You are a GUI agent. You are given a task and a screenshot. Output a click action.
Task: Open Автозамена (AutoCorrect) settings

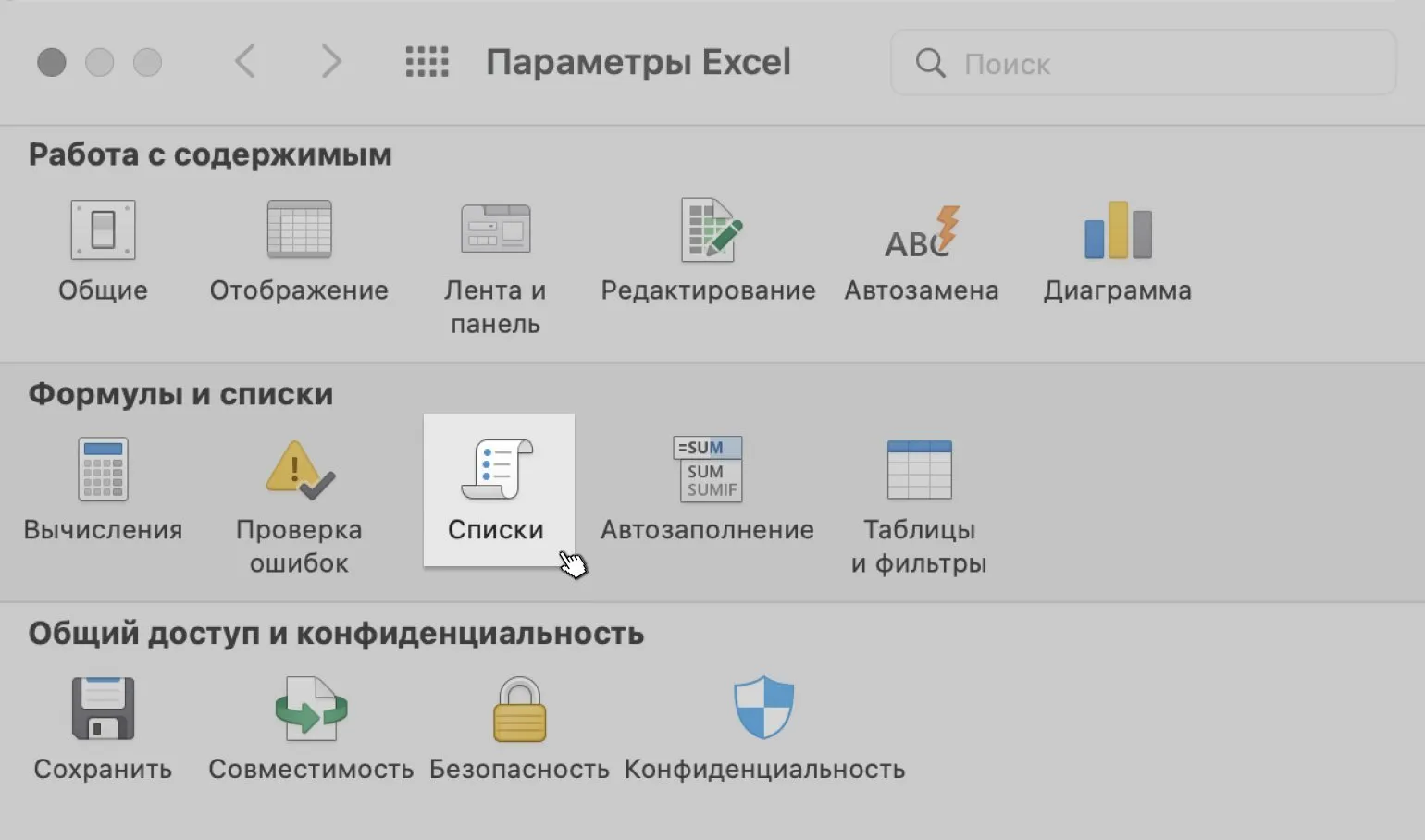[x=922, y=231]
